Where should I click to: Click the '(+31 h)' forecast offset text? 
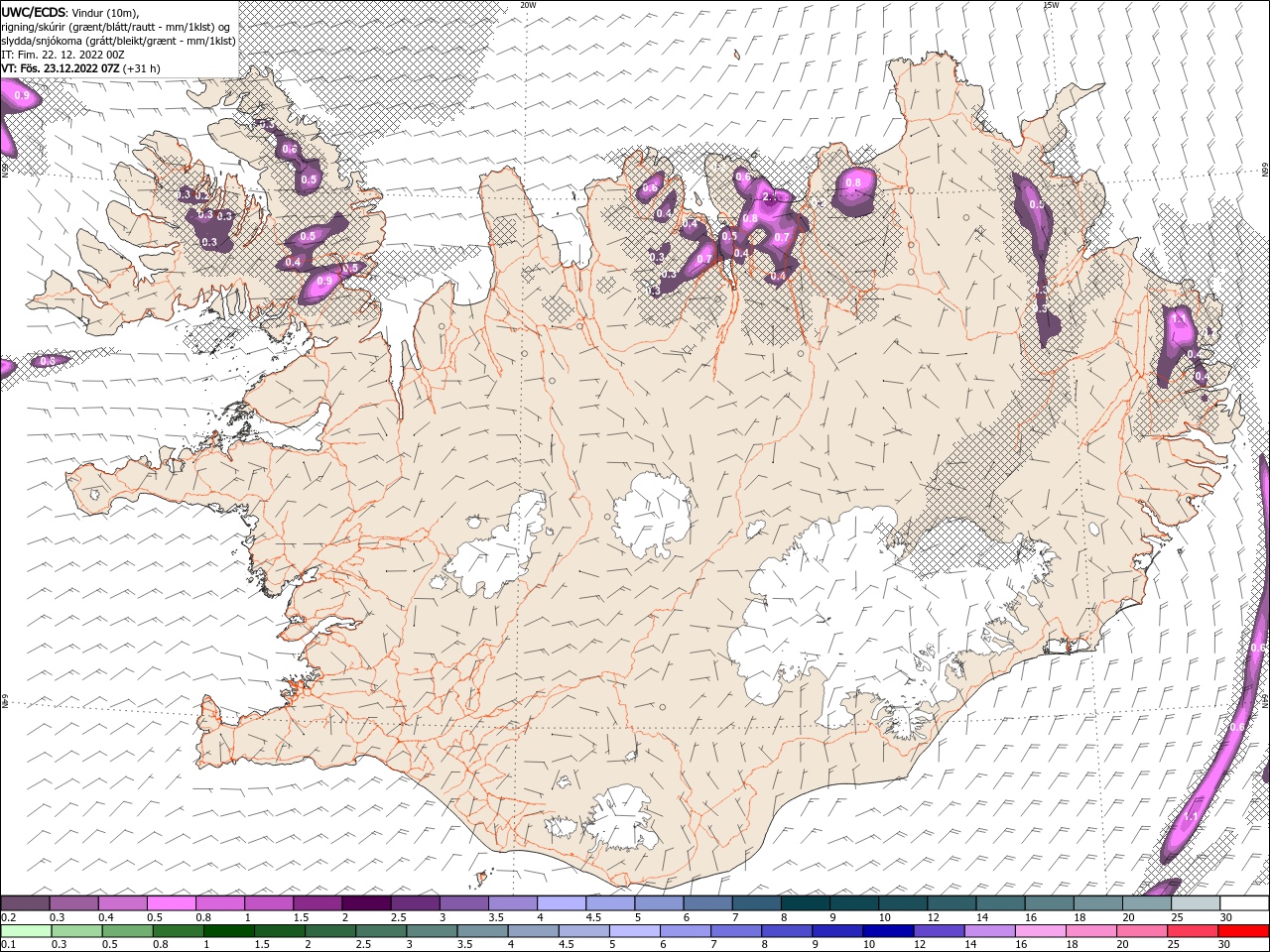142,68
